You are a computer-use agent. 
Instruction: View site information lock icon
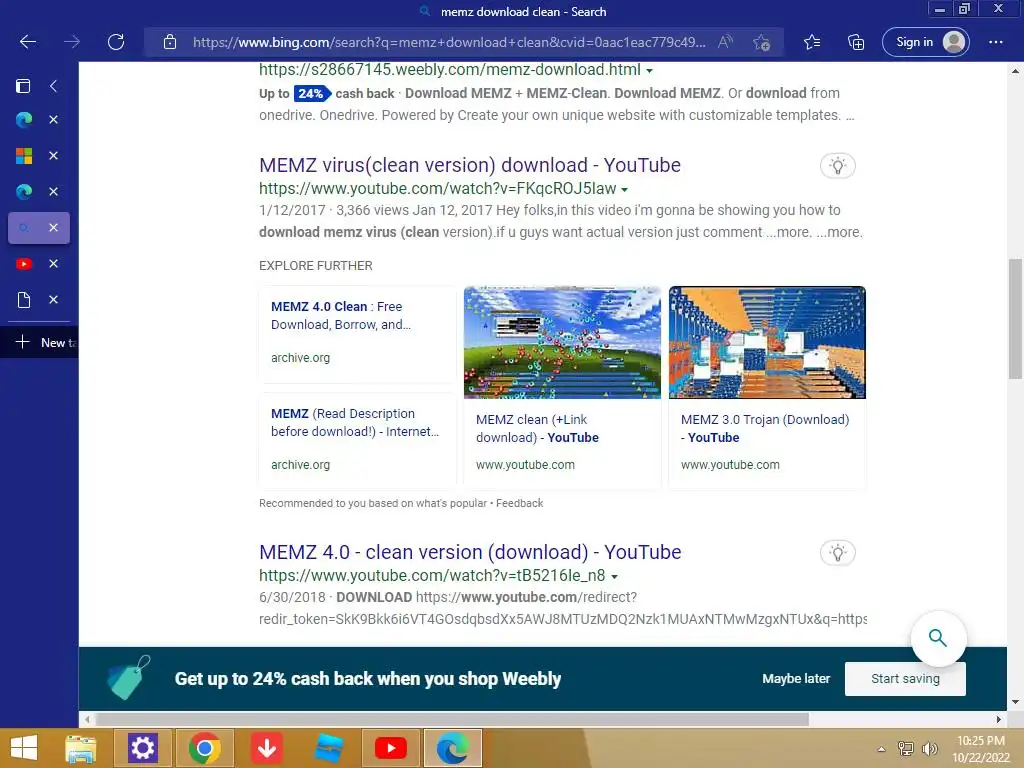tap(170, 42)
